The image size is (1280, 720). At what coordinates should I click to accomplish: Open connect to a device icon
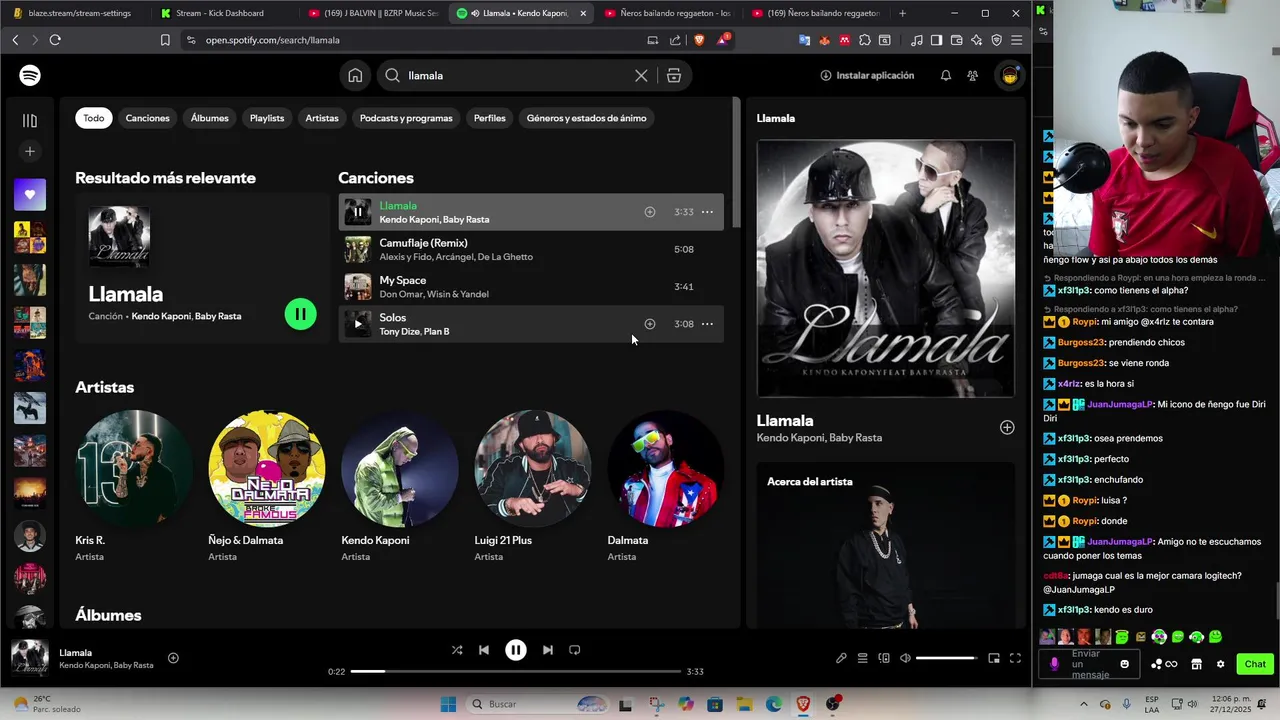884,658
